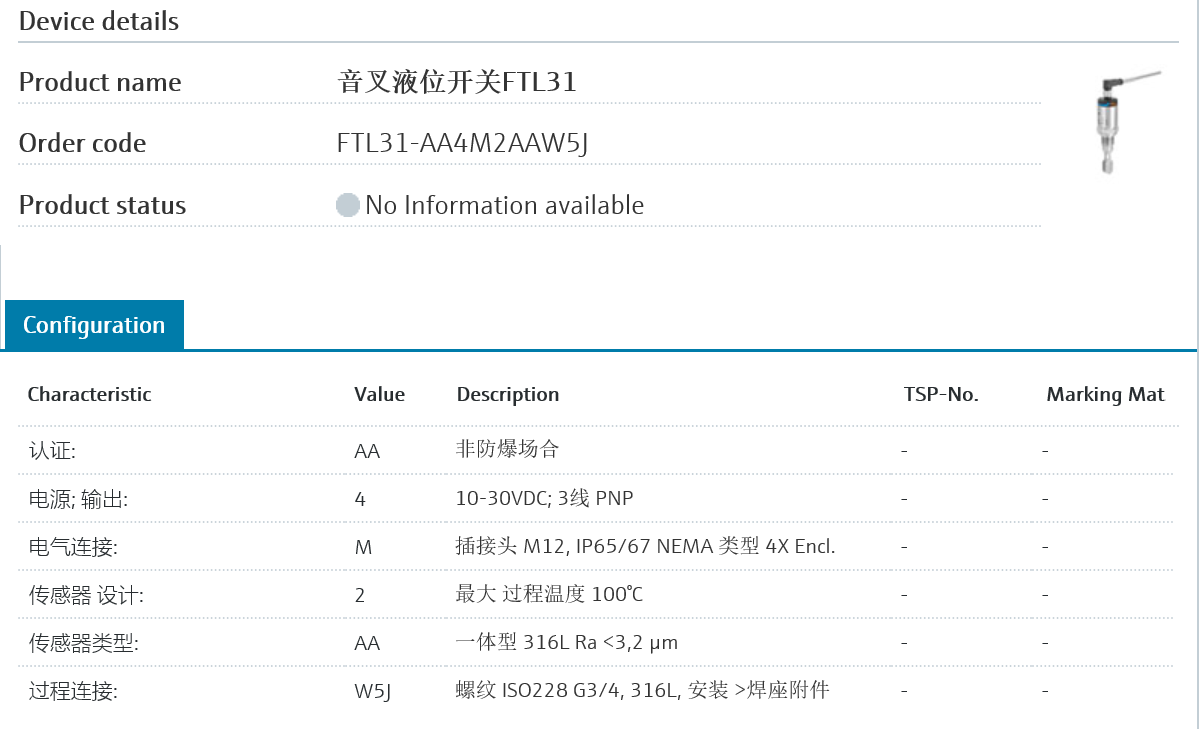The image size is (1199, 729).
Task: Select the order code FTL31-AA4M2AAW5J text
Action: coord(462,144)
